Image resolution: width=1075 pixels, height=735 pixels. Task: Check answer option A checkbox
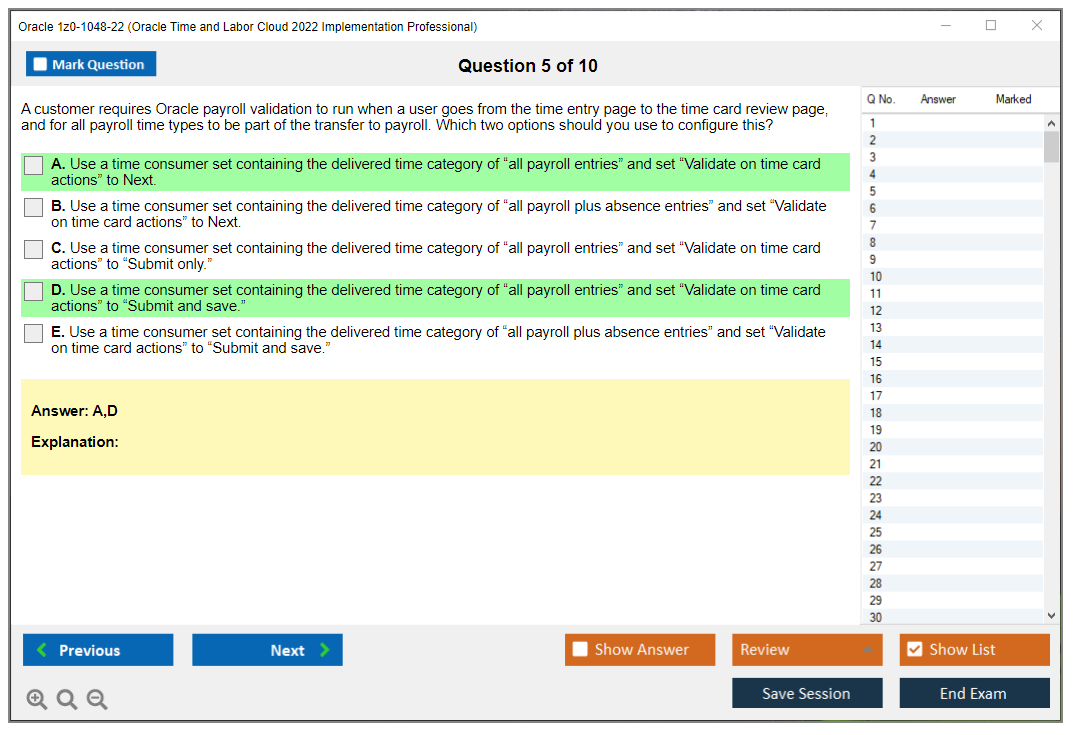[33, 165]
